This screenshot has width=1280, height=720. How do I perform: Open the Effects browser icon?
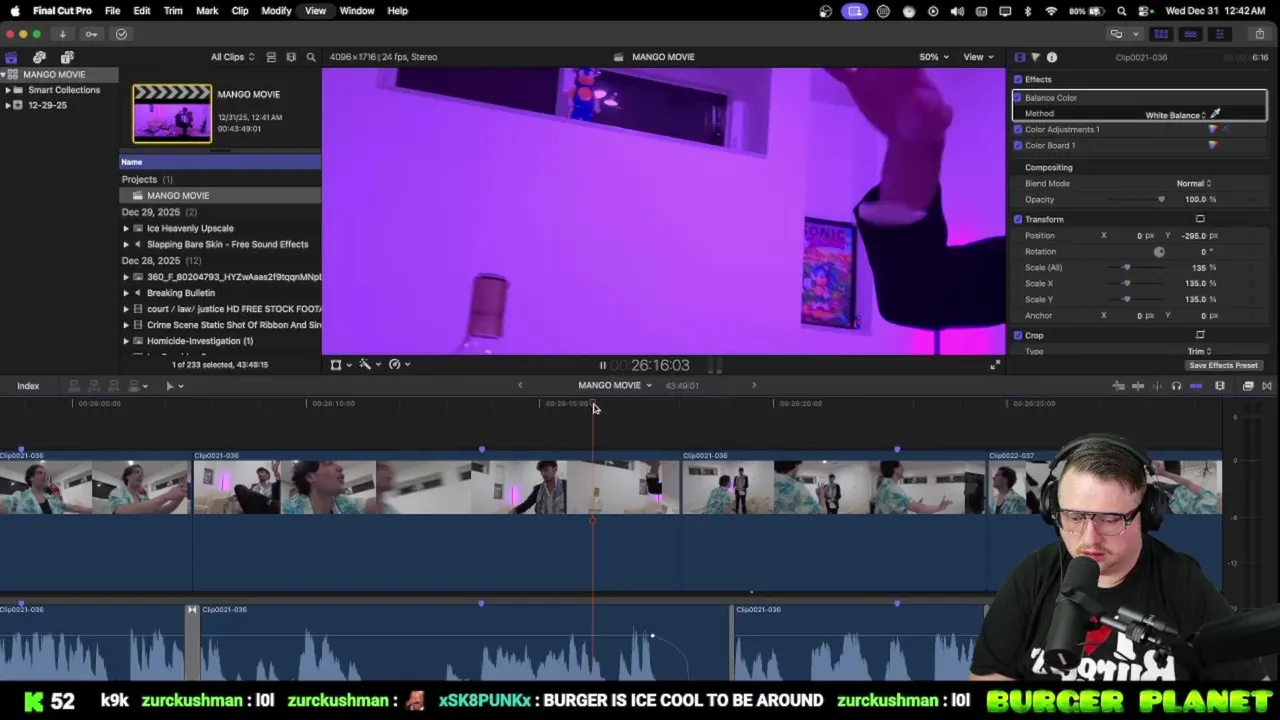(x=1248, y=386)
